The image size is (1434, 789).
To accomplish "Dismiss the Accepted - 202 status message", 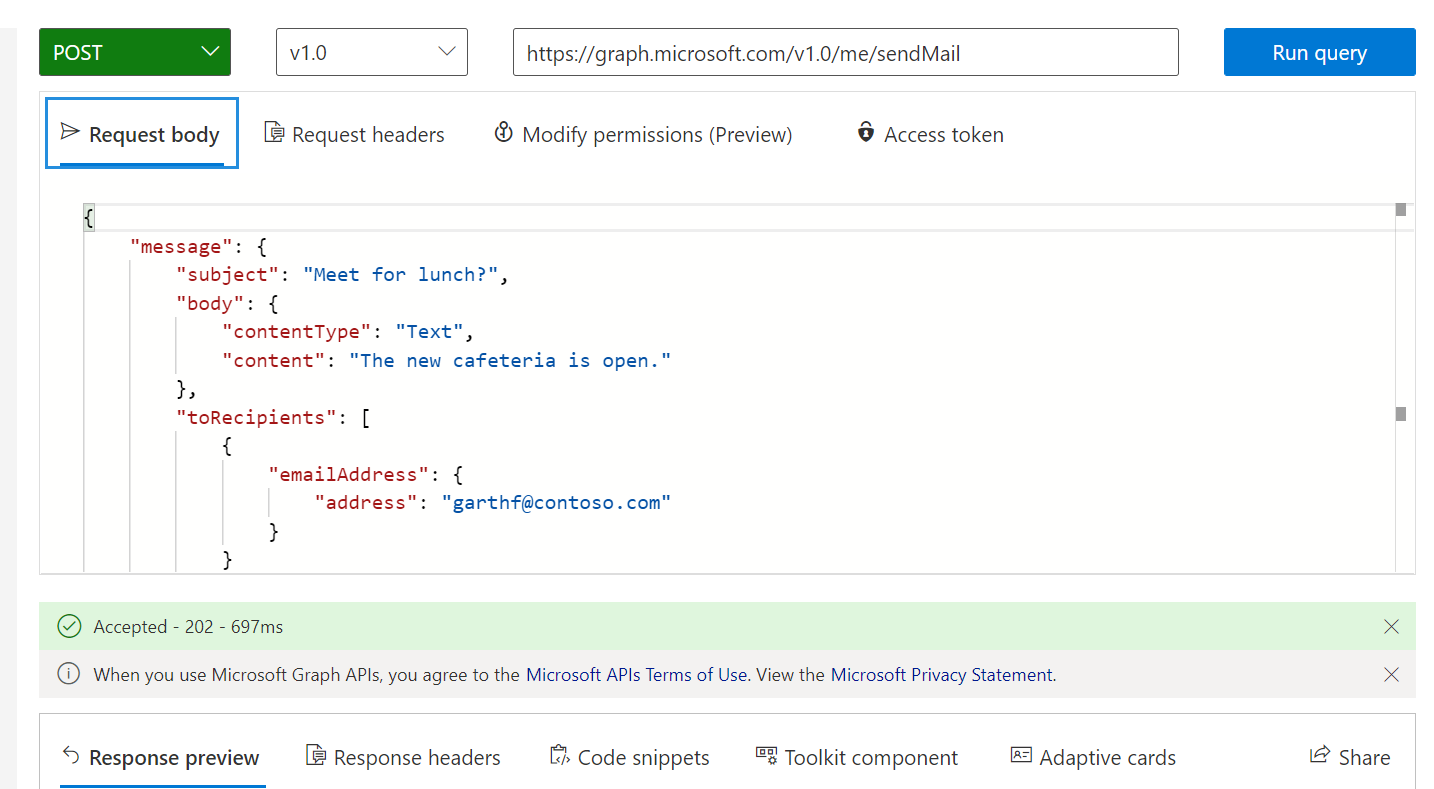I will 1391,627.
